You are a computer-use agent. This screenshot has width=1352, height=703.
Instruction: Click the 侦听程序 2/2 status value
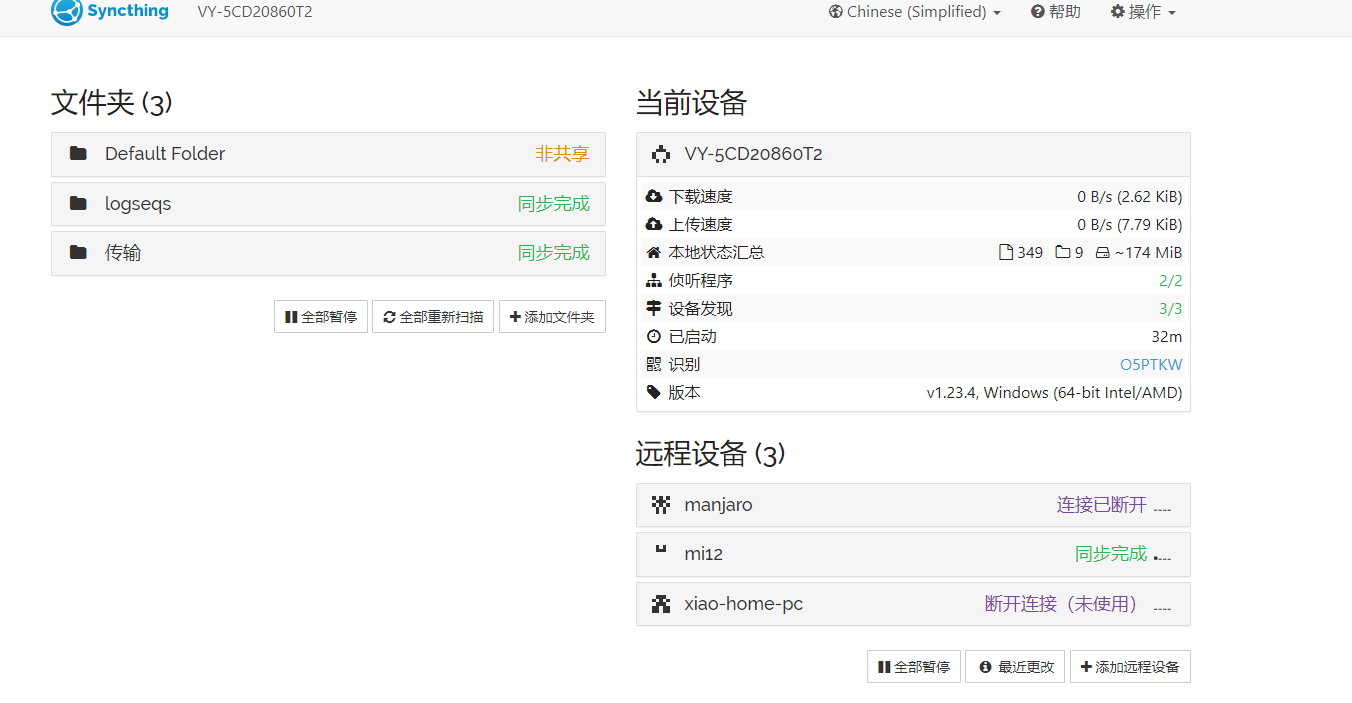pyautogui.click(x=1171, y=280)
